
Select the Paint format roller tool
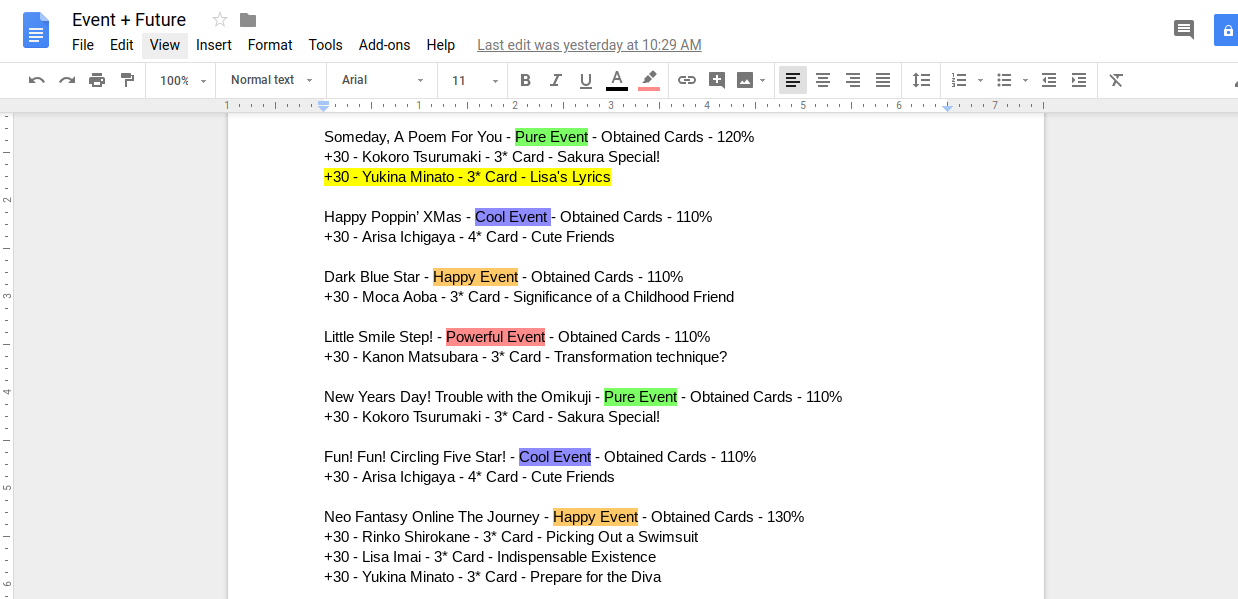coord(127,80)
